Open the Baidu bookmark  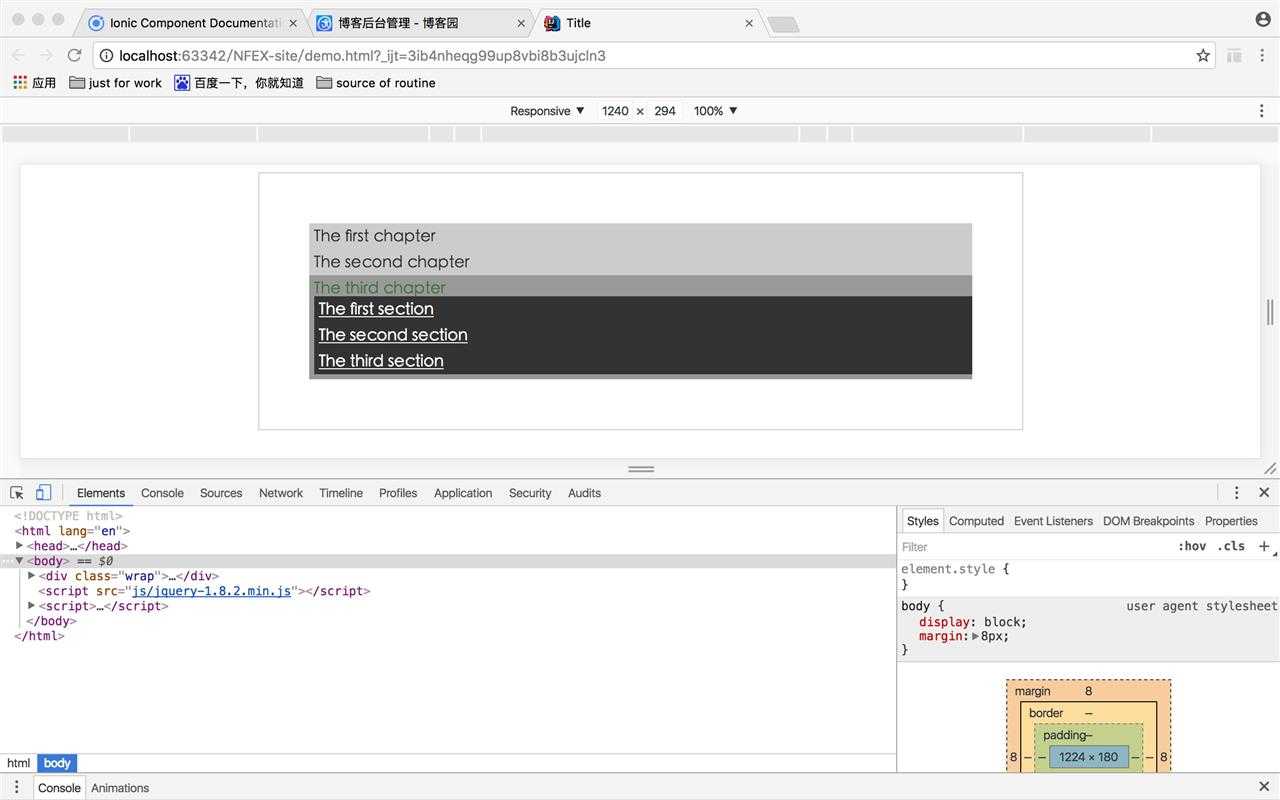click(239, 83)
